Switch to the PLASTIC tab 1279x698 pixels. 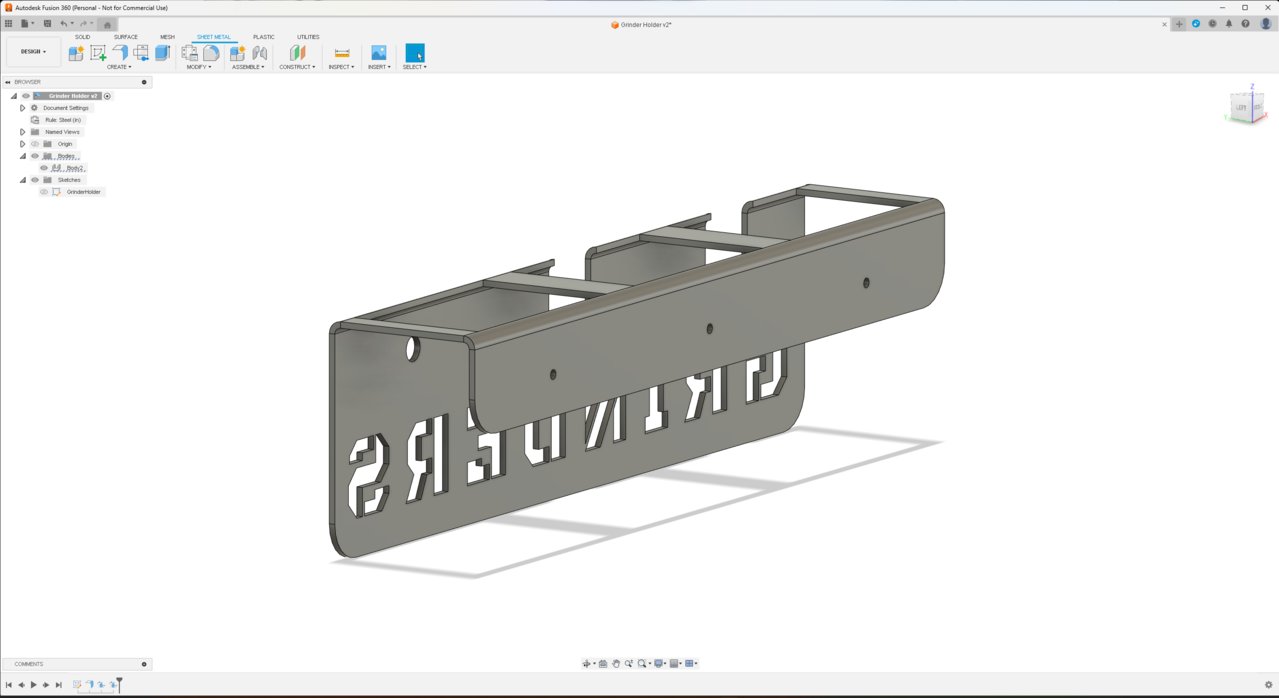pos(264,37)
